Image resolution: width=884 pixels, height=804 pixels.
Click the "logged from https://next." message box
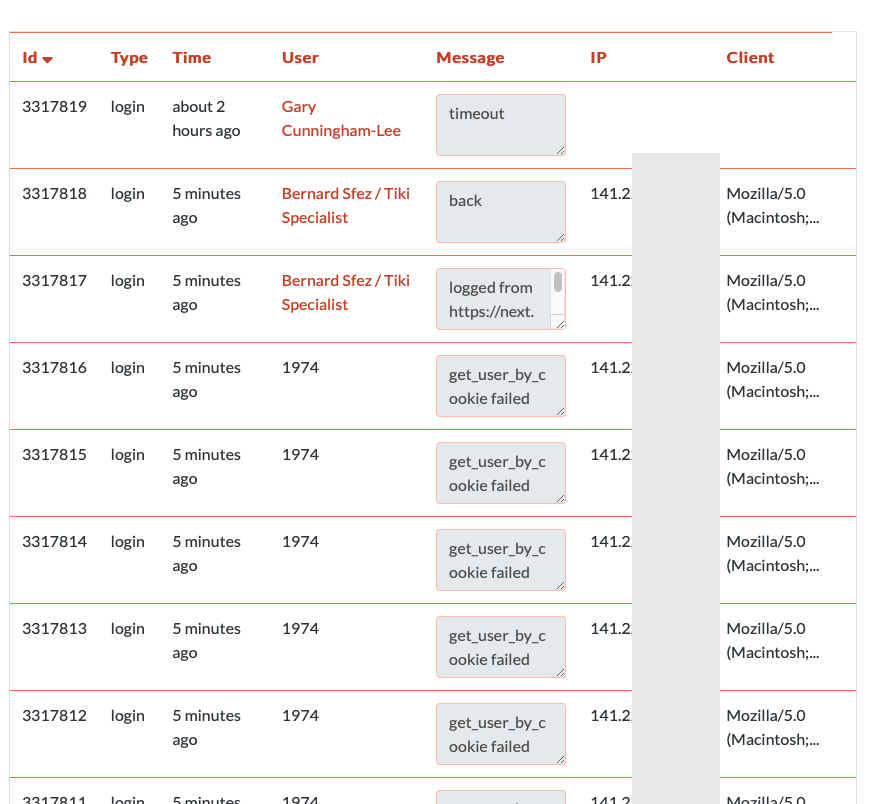tap(494, 299)
